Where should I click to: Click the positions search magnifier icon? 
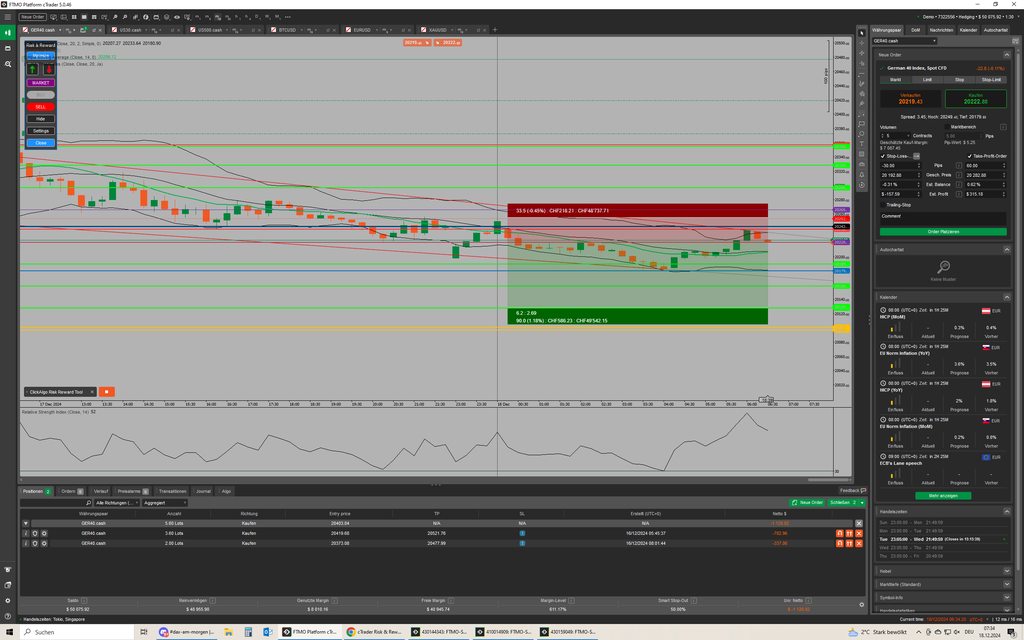(89, 503)
